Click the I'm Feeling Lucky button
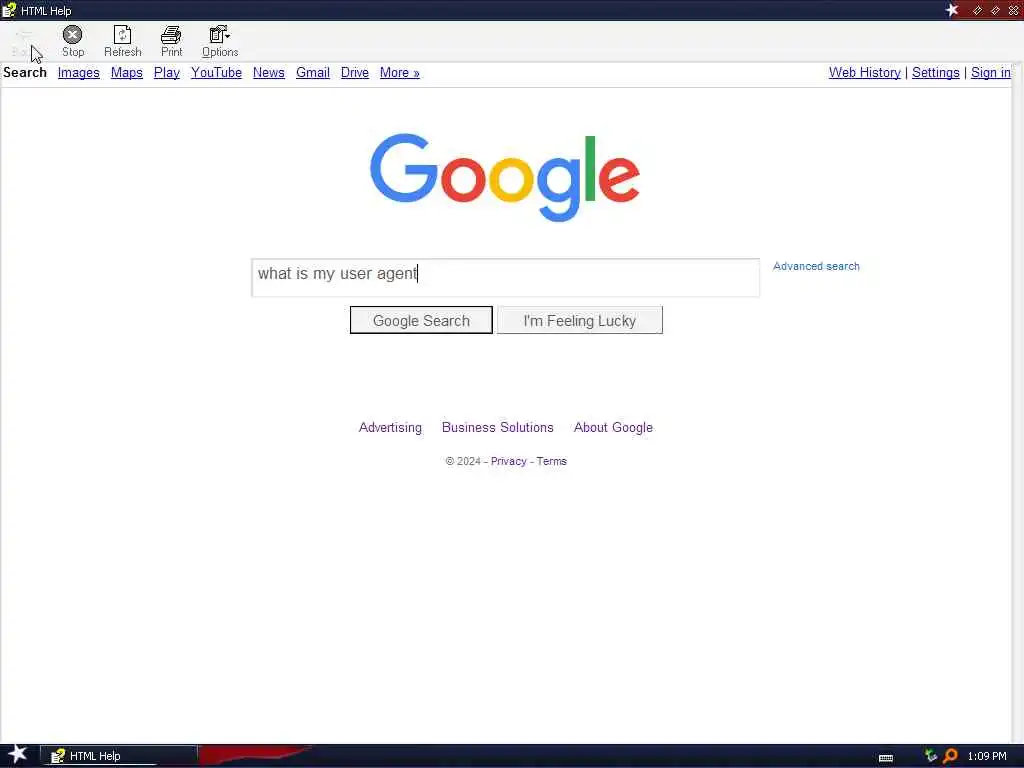The height and width of the screenshot is (768, 1024). [579, 320]
